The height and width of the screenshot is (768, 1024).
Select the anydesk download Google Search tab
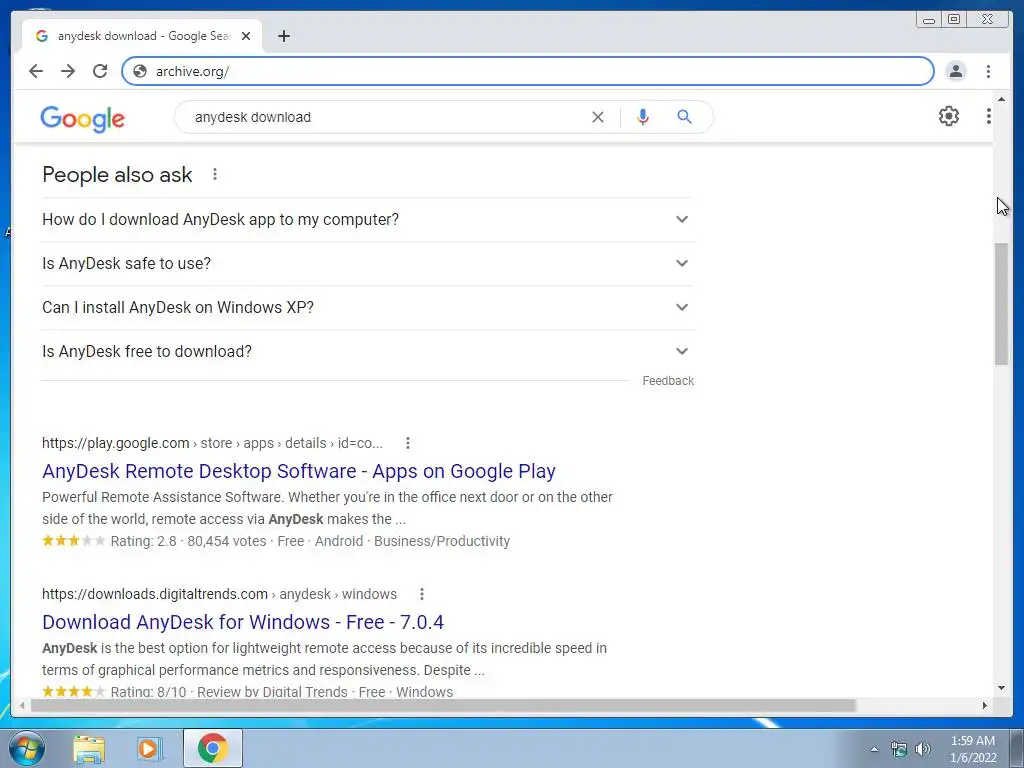142,36
